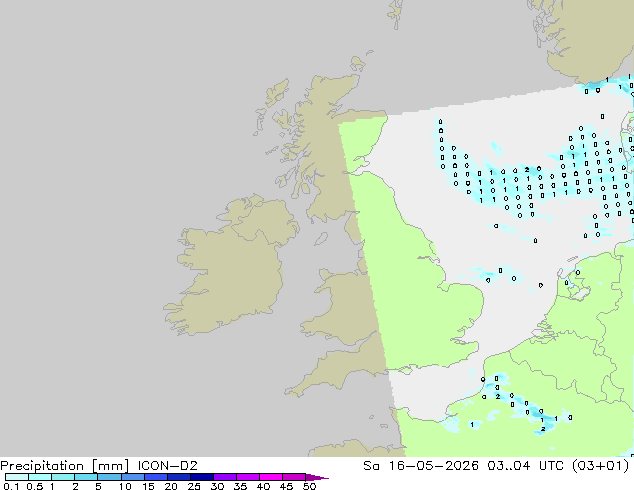Click the '(03+01)' forecast offset text
634x490 pixels.
(600, 466)
